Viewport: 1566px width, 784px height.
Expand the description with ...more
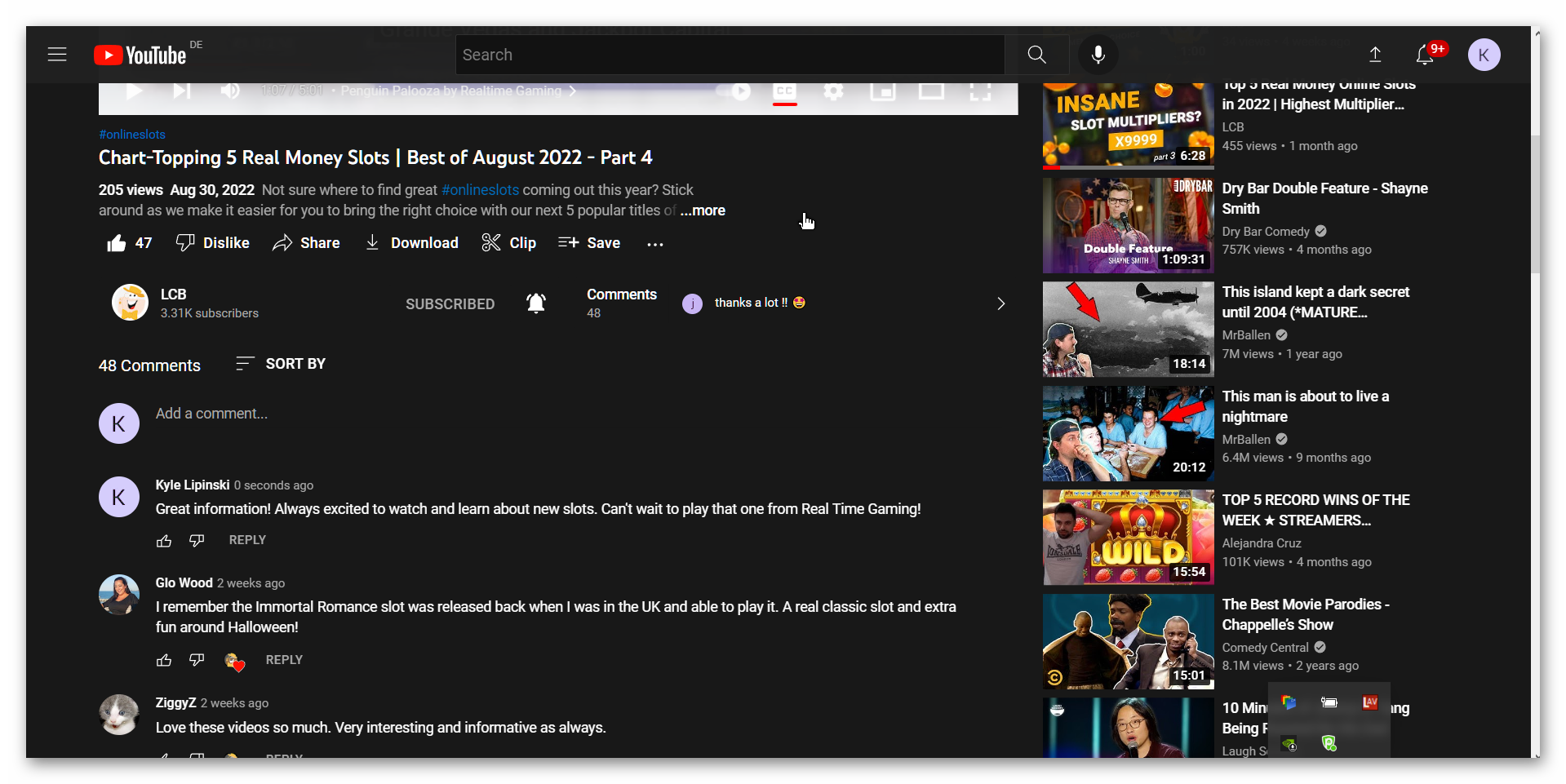point(703,210)
